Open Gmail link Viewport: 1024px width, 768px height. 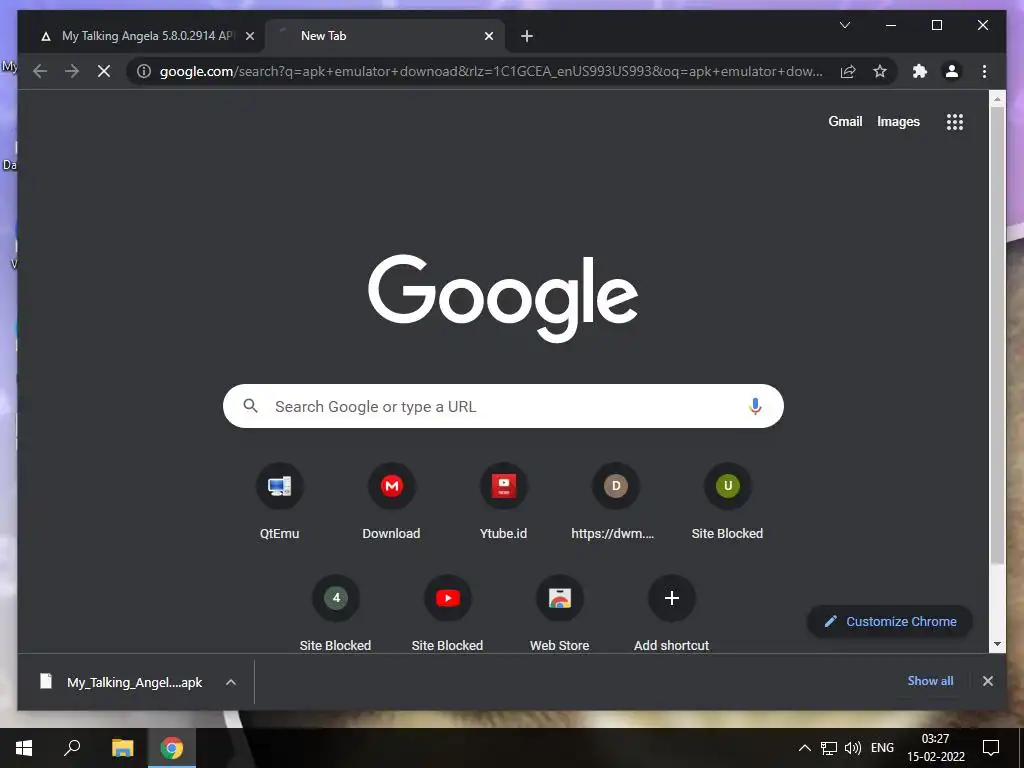pyautogui.click(x=845, y=121)
